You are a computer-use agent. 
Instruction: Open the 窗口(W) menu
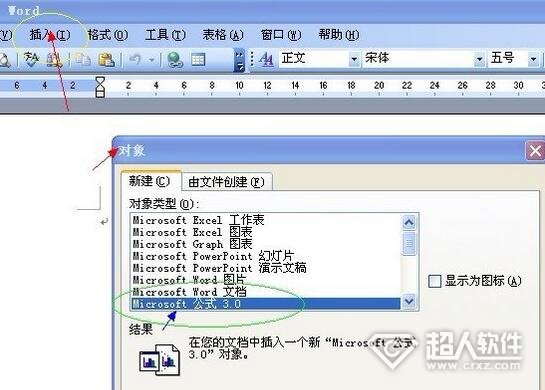(x=281, y=35)
